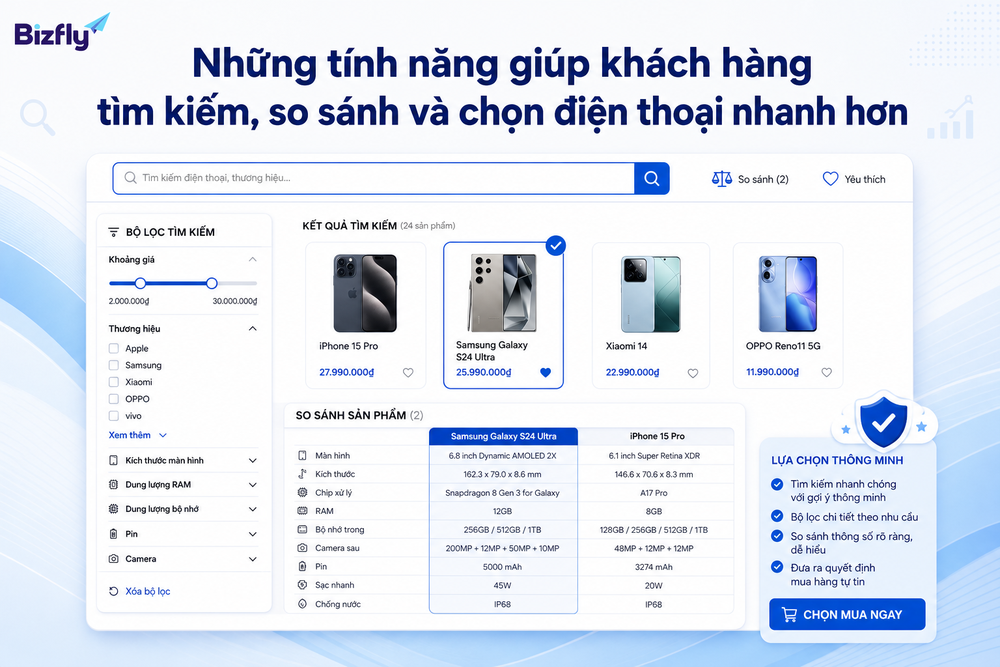Click the Chống nước row icon
The width and height of the screenshot is (1000, 667).
302,604
